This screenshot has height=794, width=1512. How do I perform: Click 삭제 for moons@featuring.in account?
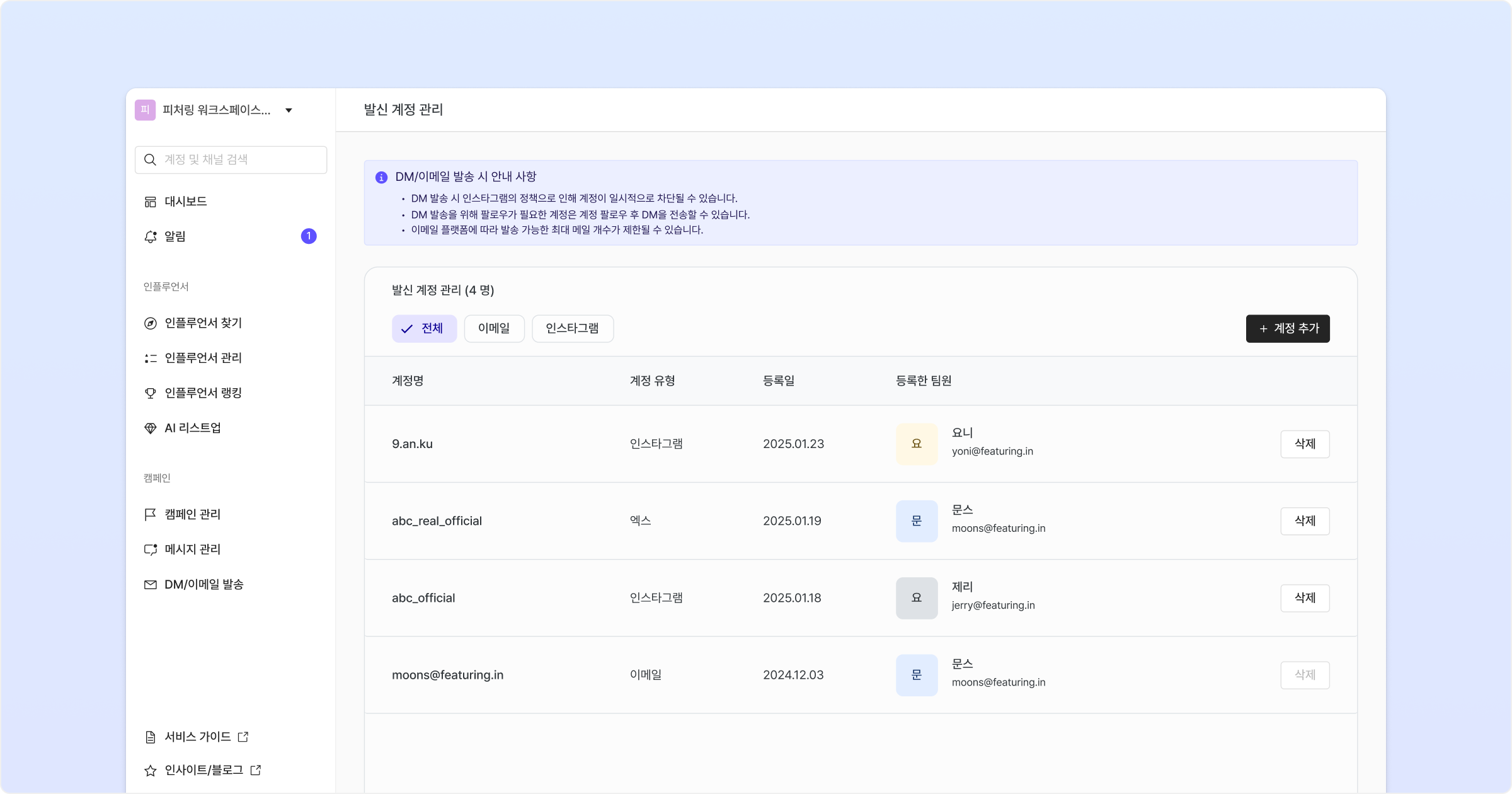(1305, 675)
